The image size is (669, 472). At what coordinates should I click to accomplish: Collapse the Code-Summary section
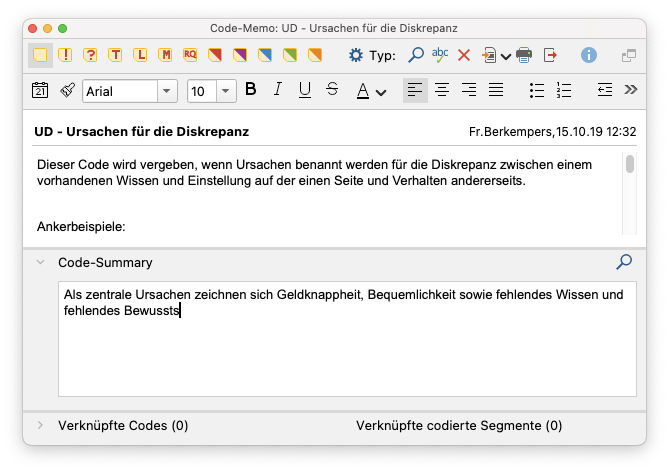[41, 262]
